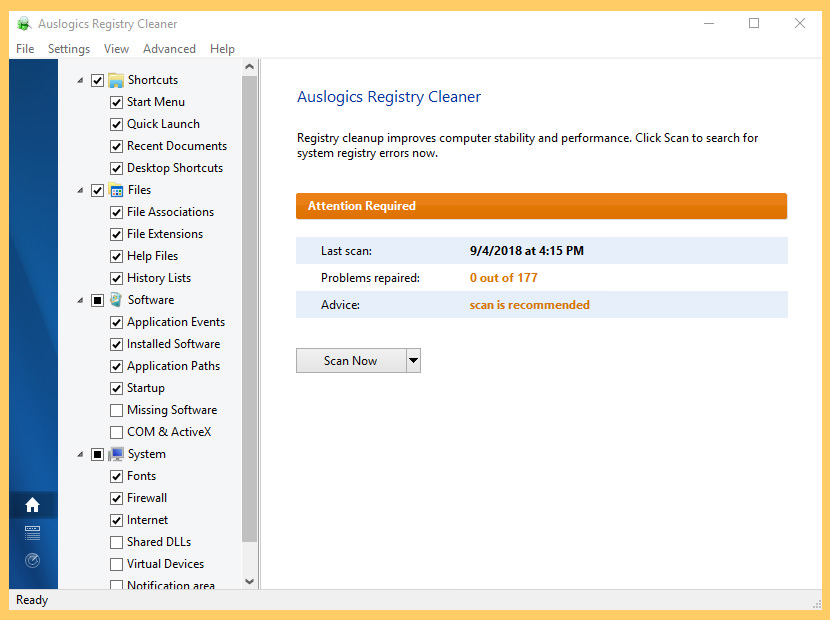
Task: Select the Files category icon
Action: click(x=116, y=190)
